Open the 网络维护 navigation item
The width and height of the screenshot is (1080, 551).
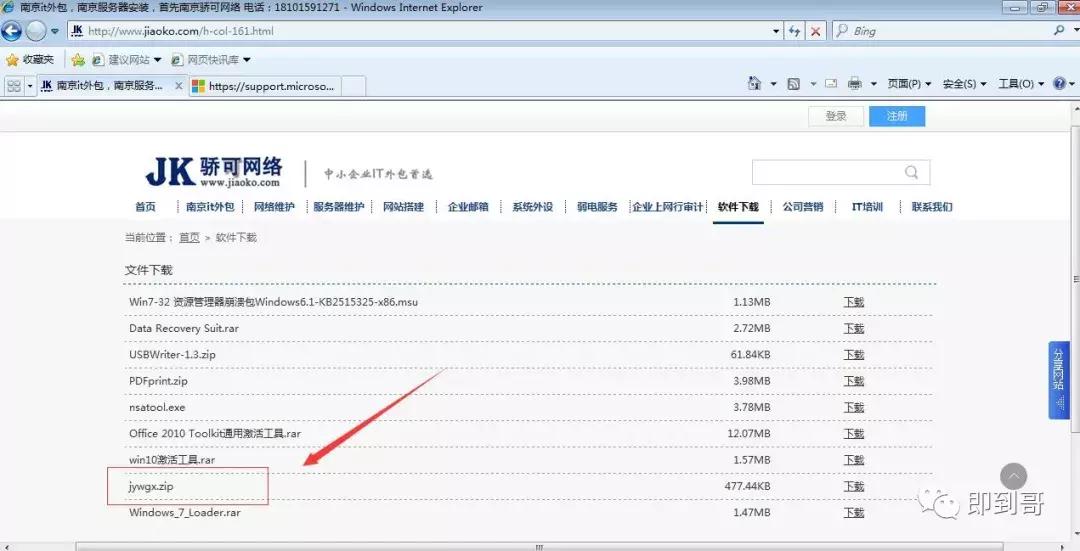pyautogui.click(x=274, y=207)
